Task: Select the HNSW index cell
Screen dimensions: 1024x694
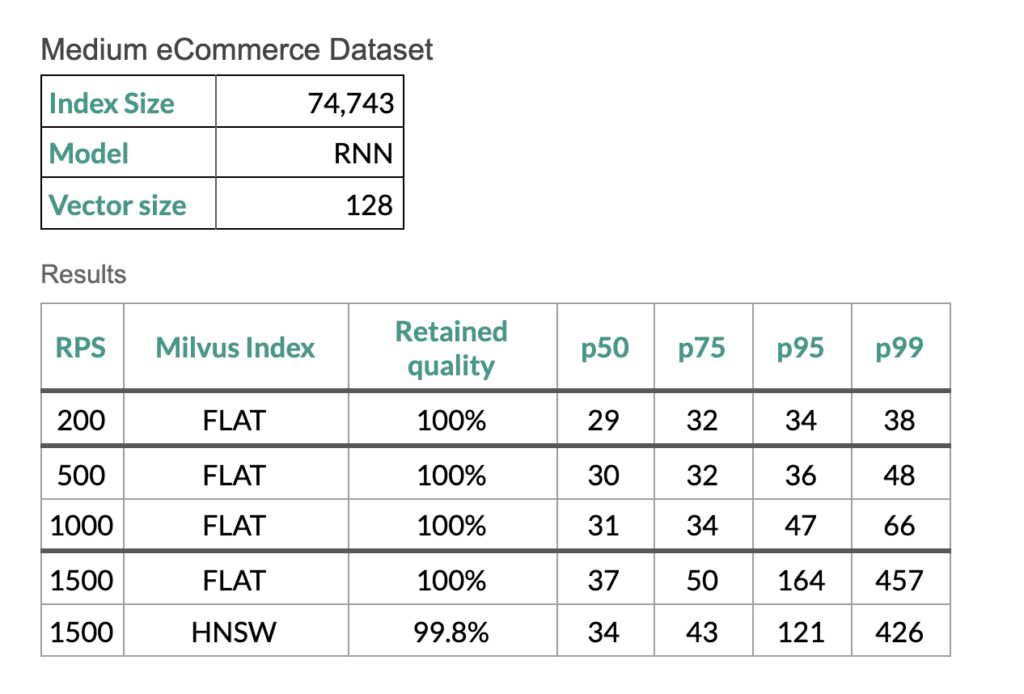Action: [235, 632]
